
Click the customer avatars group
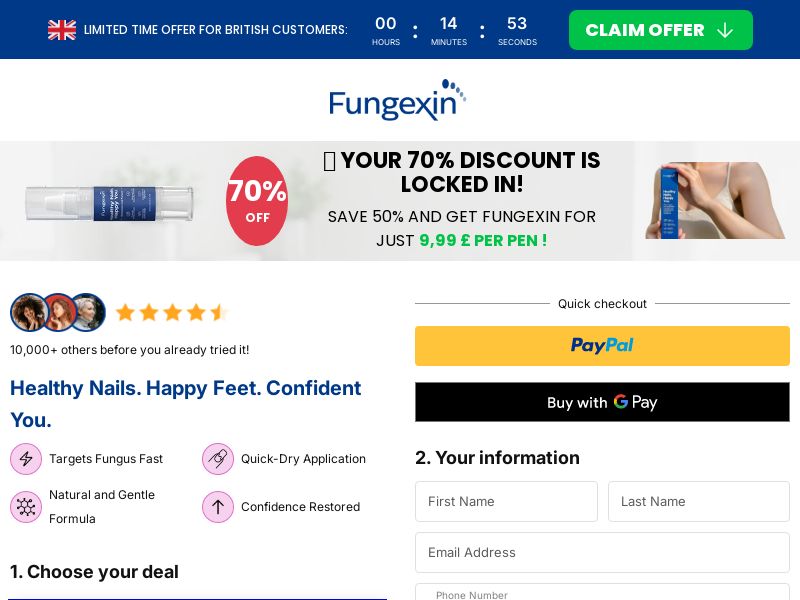58,312
